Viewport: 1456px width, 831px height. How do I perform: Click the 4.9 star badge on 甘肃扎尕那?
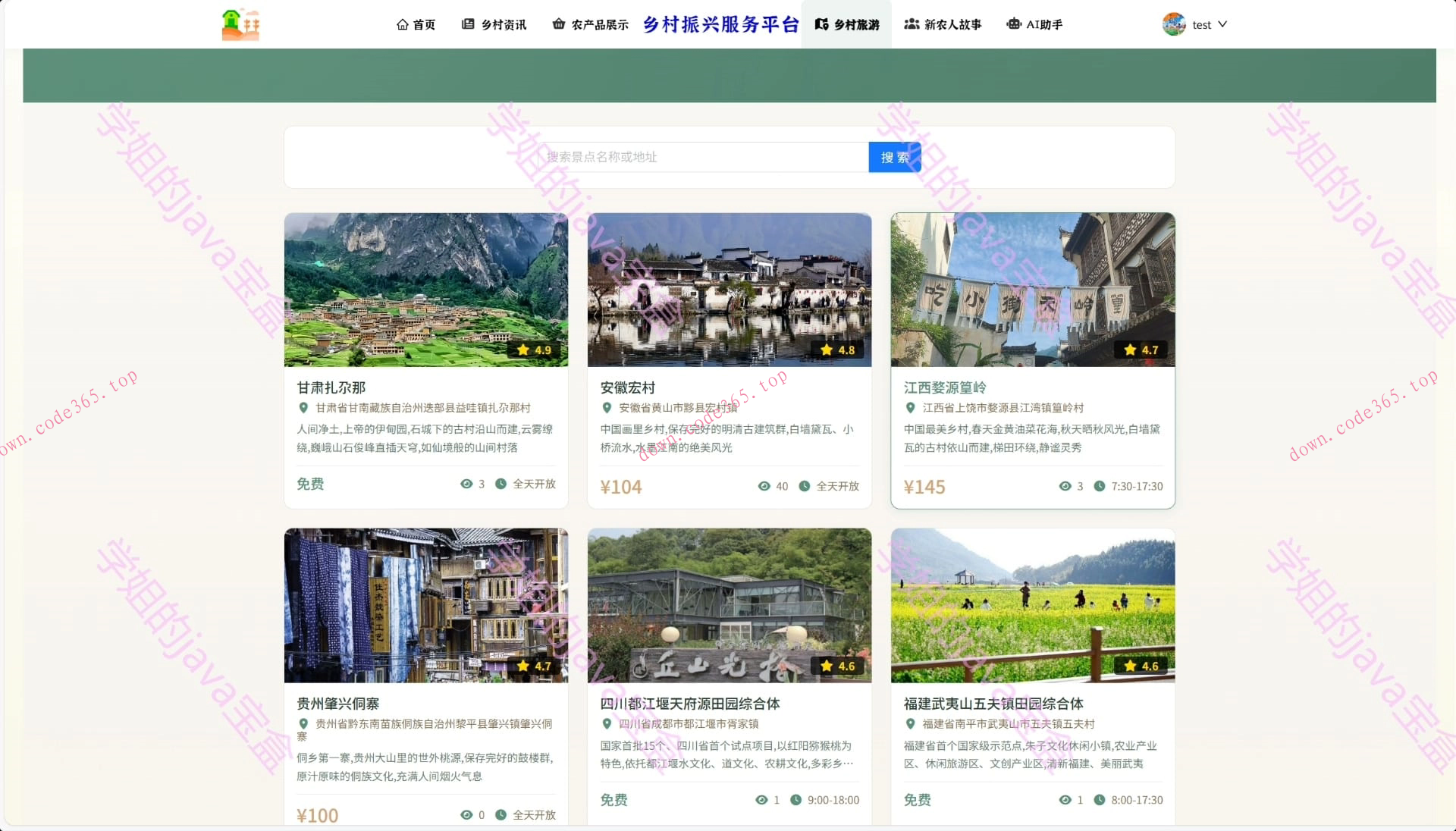tap(534, 350)
